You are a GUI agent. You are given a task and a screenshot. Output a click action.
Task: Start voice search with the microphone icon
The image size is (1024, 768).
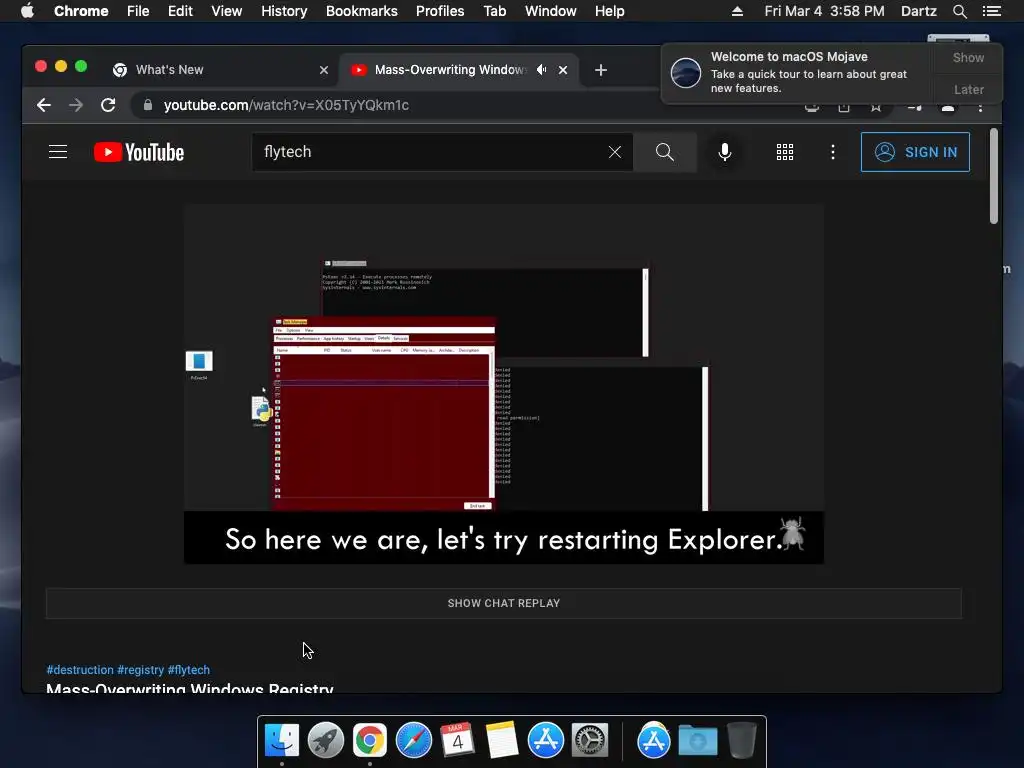click(x=724, y=152)
